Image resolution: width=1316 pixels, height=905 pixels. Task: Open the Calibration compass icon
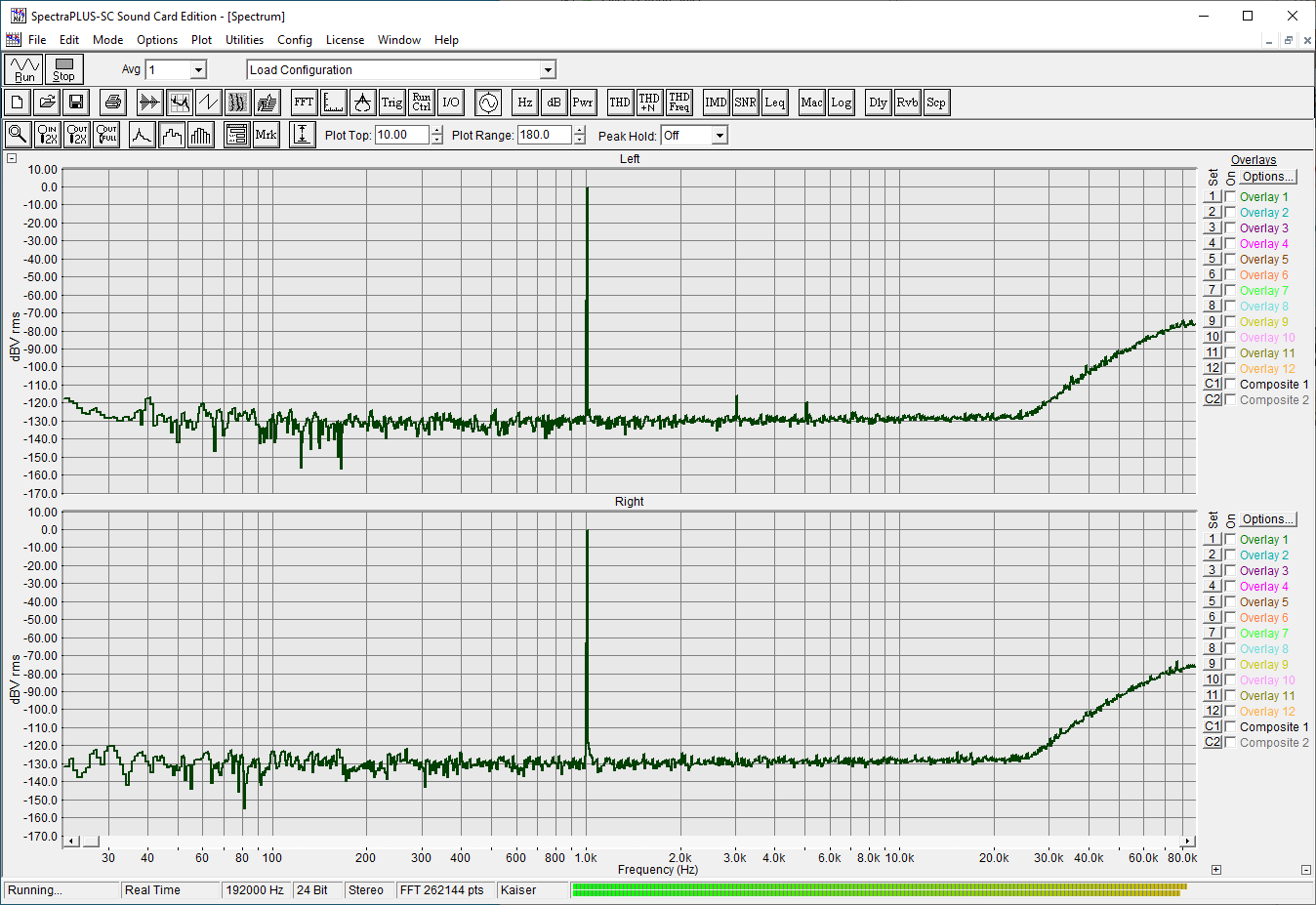pos(362,103)
